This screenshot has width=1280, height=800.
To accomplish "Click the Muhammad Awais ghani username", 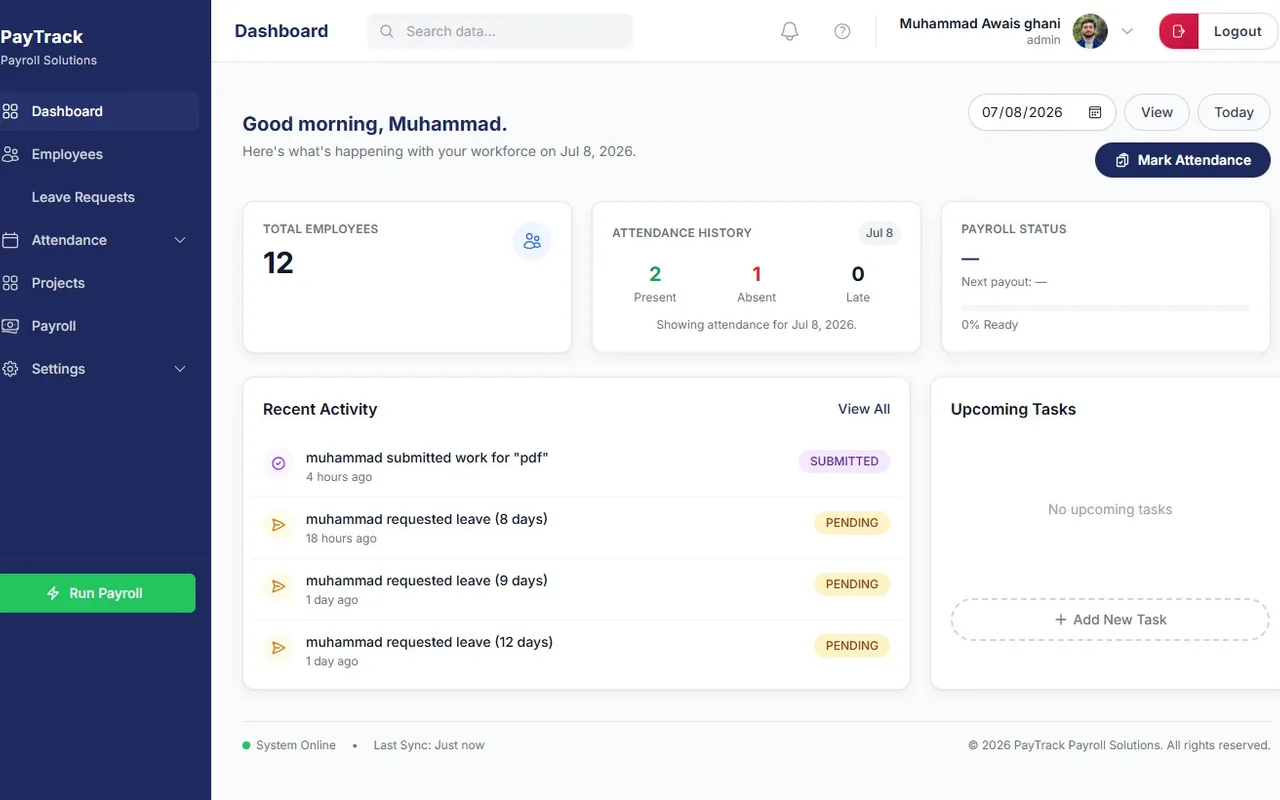I will point(980,23).
